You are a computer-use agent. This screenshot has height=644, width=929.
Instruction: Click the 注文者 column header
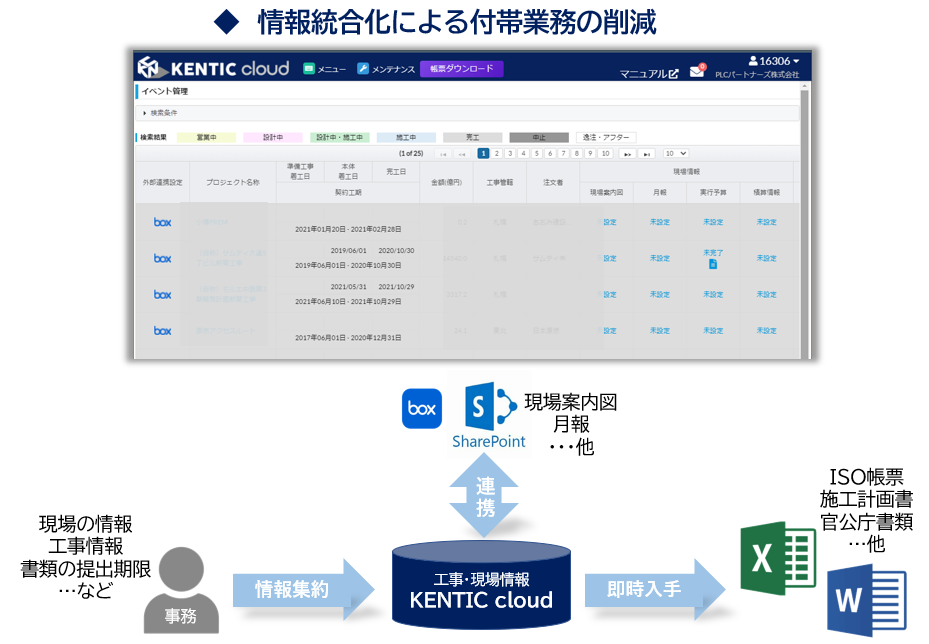coord(553,182)
